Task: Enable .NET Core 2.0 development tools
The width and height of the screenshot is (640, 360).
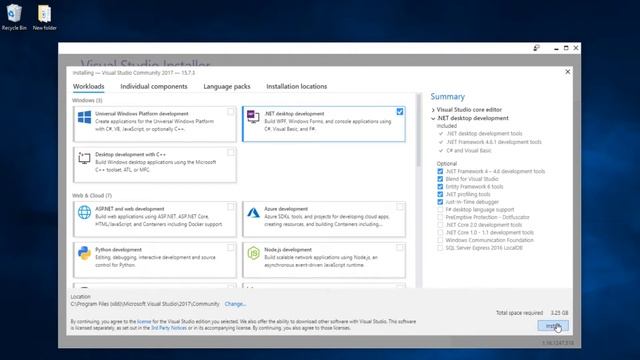Action: pyautogui.click(x=440, y=225)
